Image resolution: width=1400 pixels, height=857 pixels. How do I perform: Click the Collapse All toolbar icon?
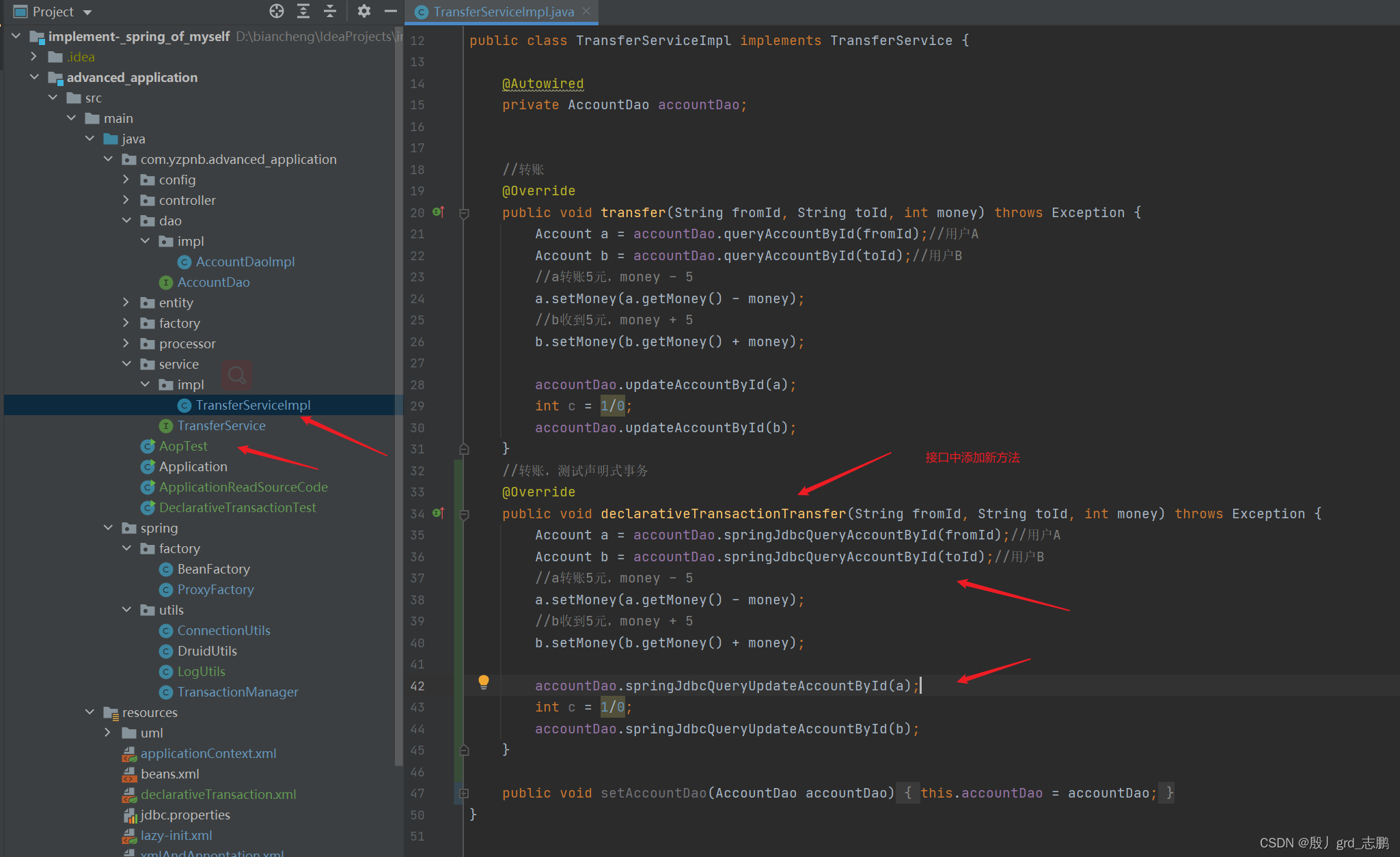(330, 11)
